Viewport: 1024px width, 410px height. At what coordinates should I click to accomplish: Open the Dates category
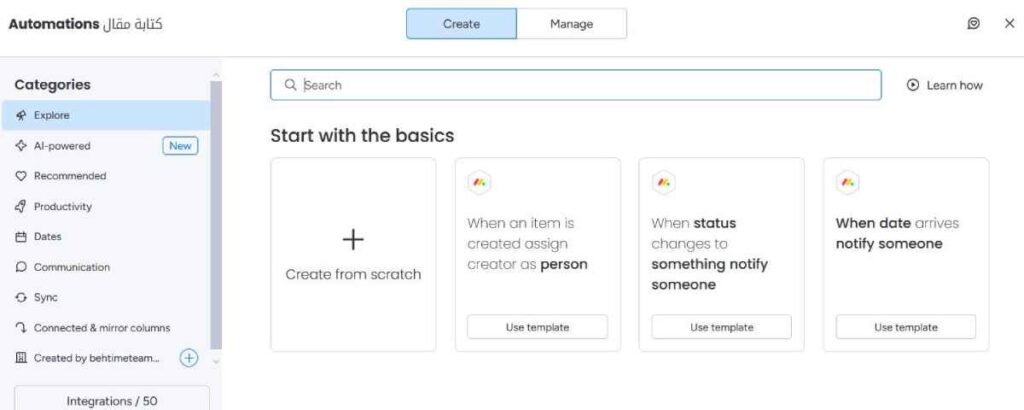coord(47,237)
